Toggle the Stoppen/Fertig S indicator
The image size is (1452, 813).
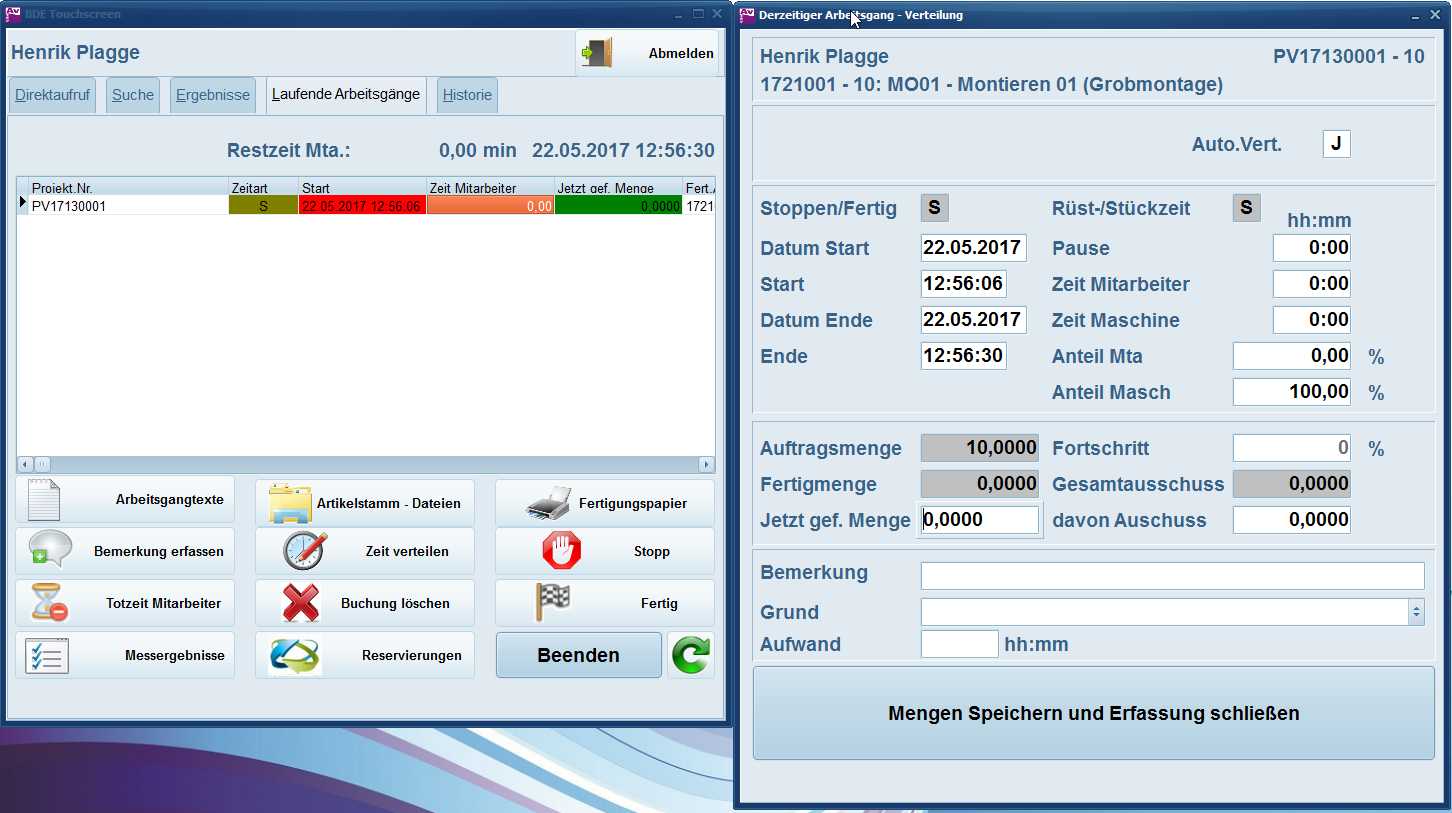(x=934, y=208)
